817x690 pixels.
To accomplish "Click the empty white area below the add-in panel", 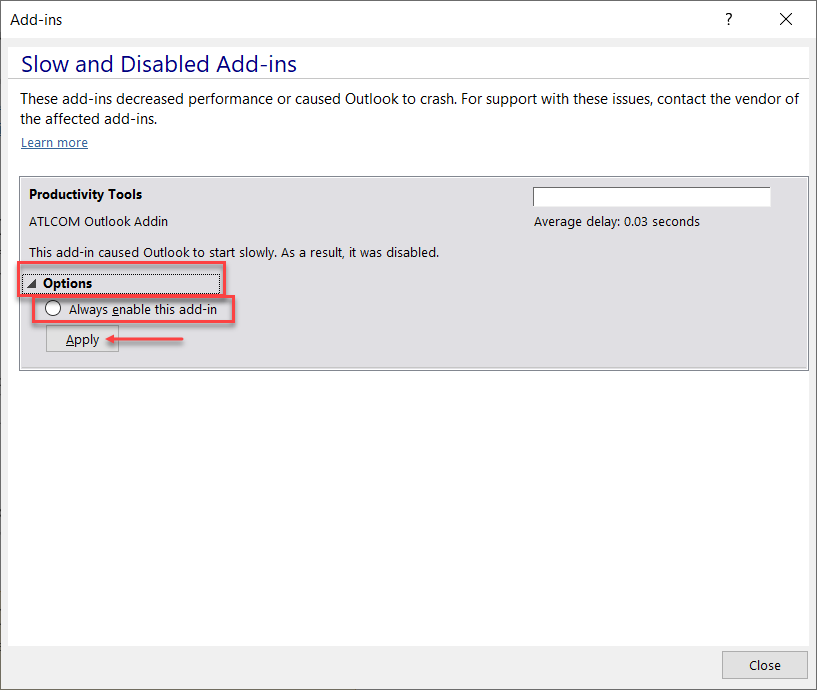I will click(408, 500).
